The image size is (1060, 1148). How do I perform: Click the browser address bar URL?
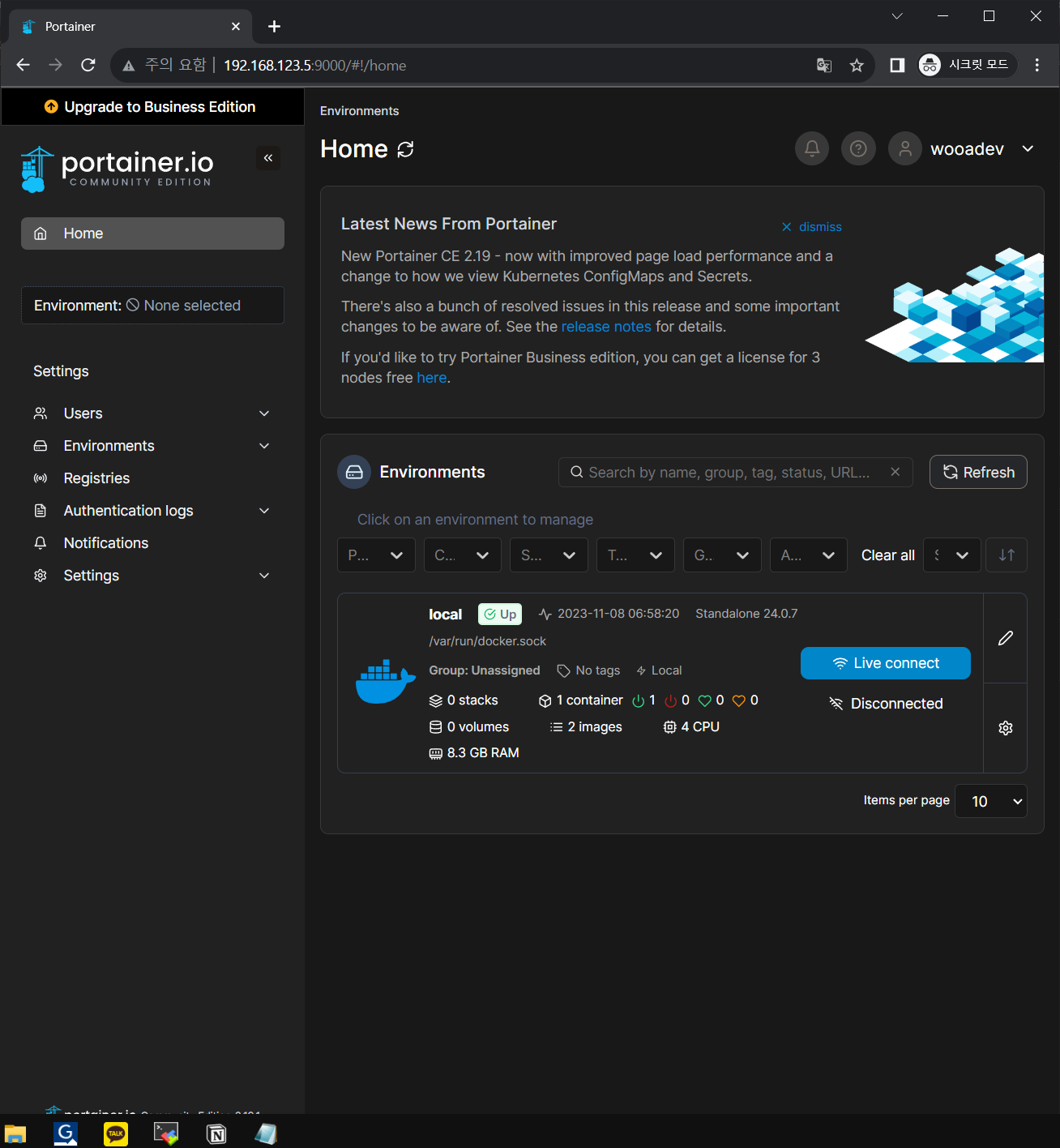click(x=315, y=66)
